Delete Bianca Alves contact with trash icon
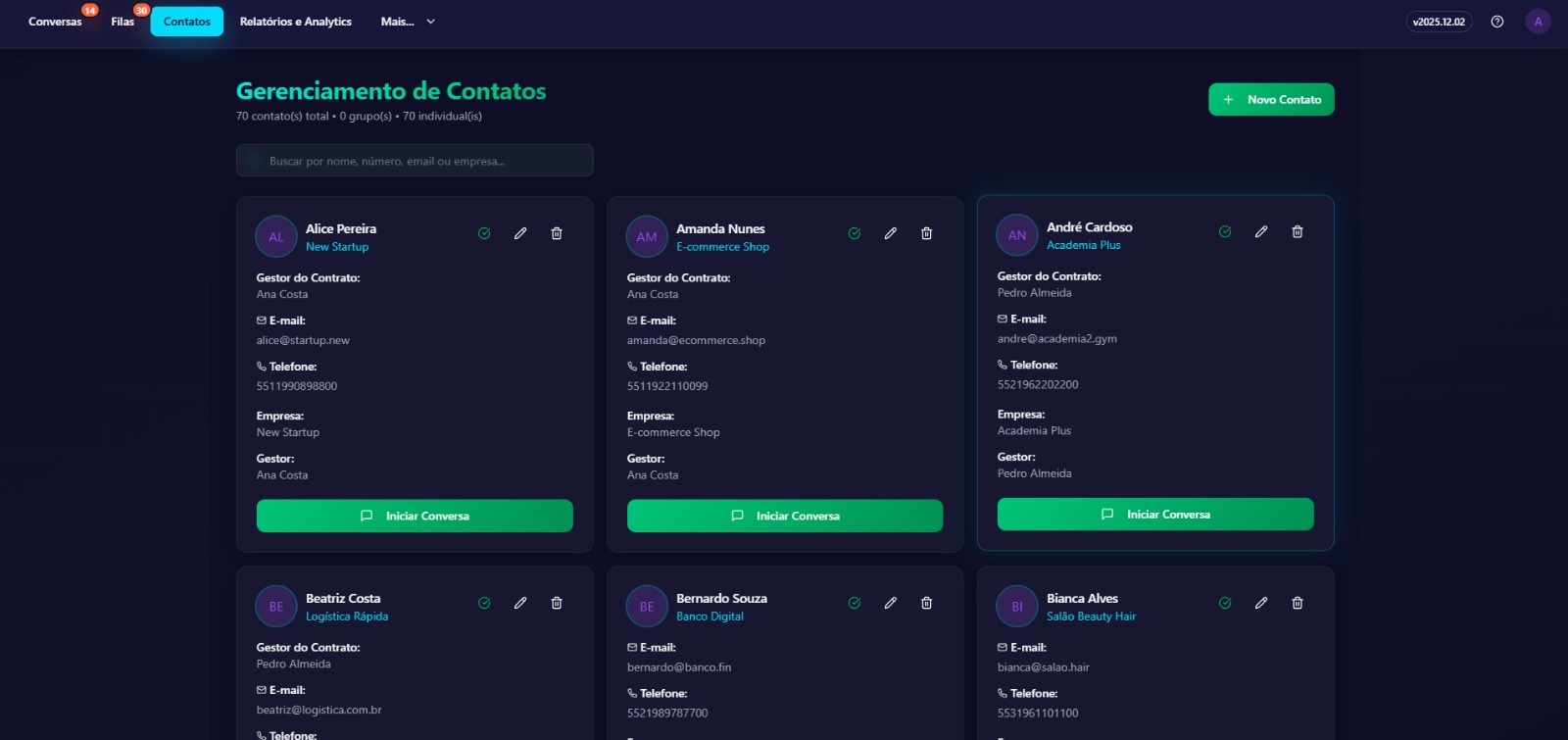The image size is (1568, 740). [x=1298, y=603]
